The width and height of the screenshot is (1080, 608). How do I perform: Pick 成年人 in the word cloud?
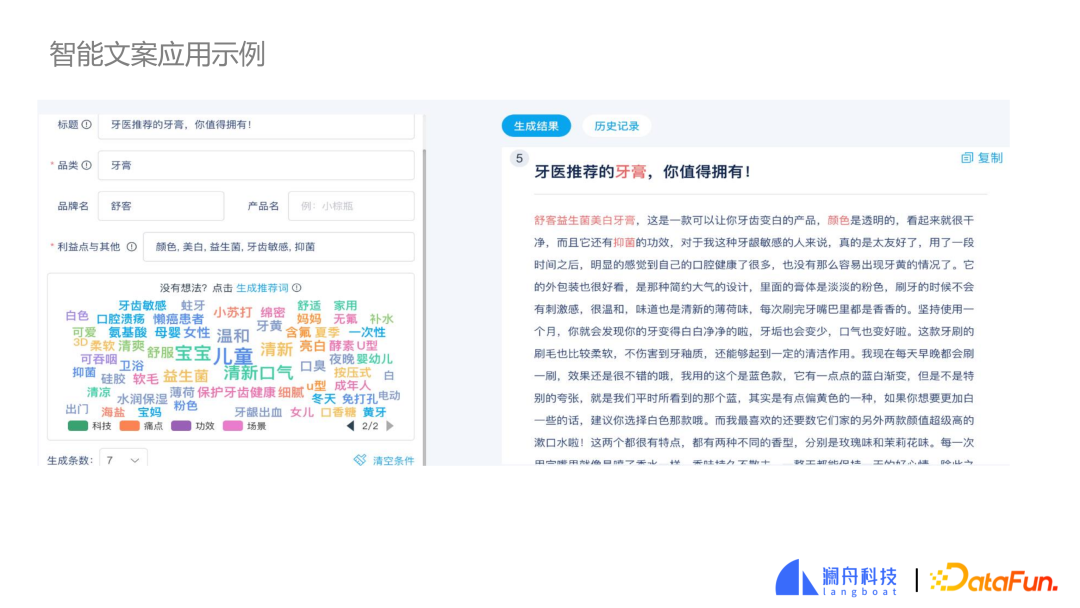(353, 386)
